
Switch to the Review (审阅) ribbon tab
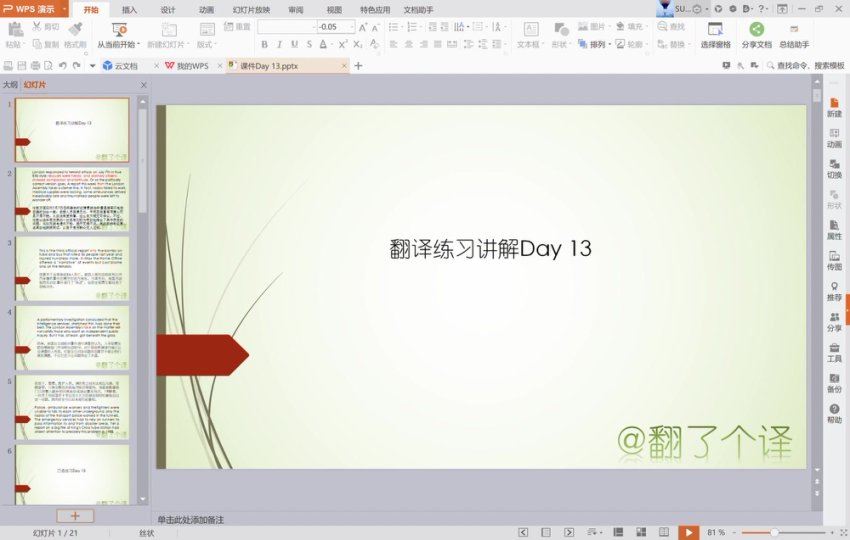[296, 10]
